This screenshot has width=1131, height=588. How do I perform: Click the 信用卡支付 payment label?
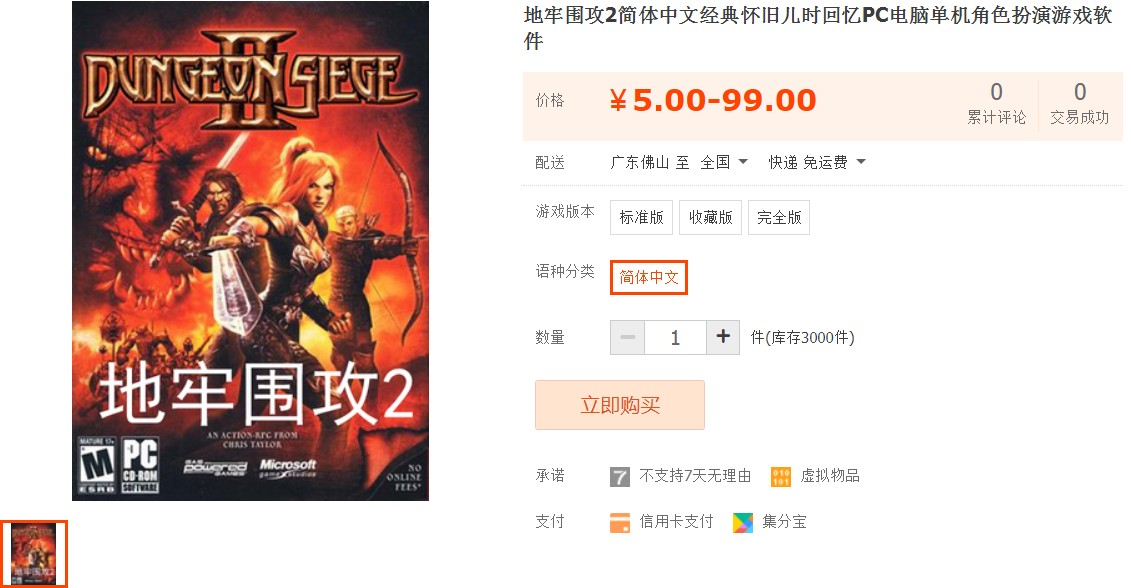point(676,522)
